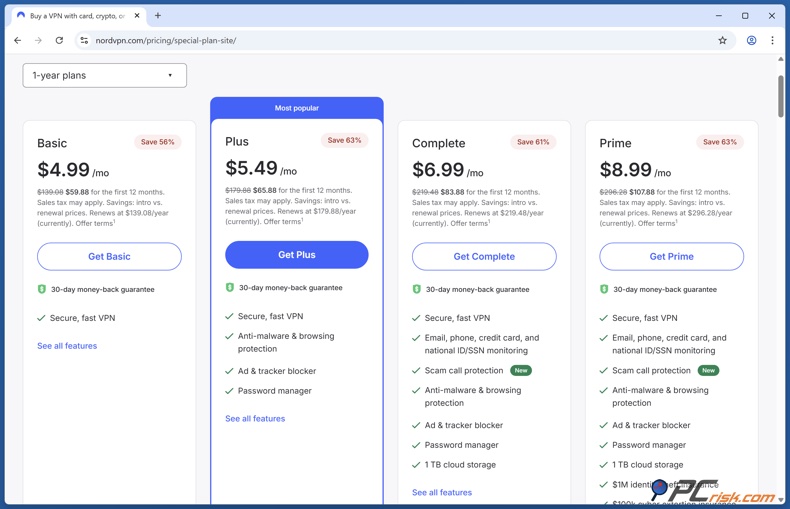The image size is (790, 509).
Task: Click 'New' badge beside Prime's Scam call protection
Action: point(708,370)
